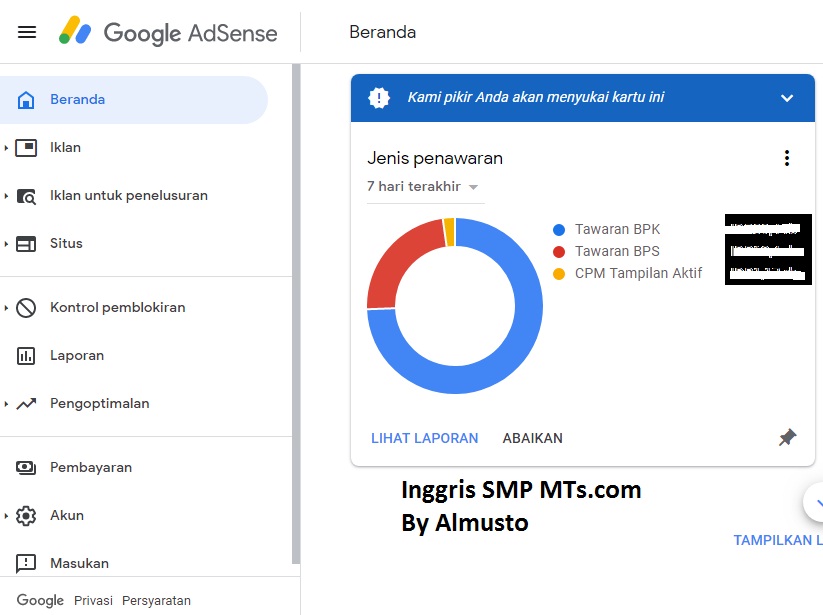Click the Akun settings gear icon
Viewport: 823px width, 615px height.
[24, 515]
